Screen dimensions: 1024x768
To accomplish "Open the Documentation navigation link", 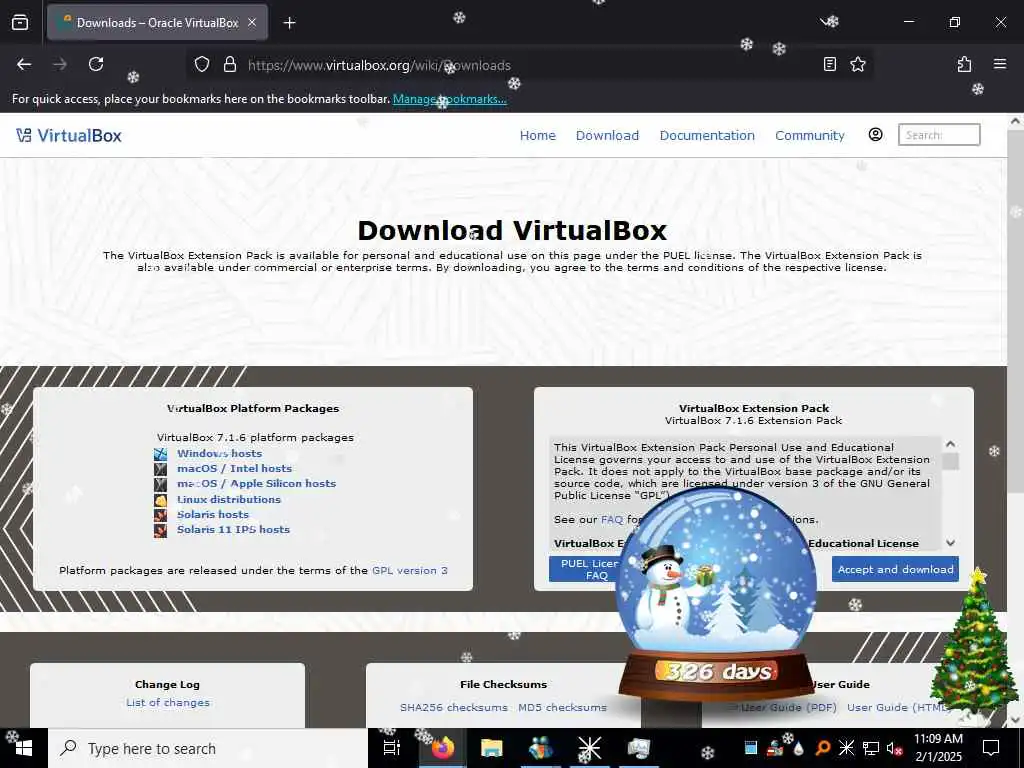I will pyautogui.click(x=707, y=135).
